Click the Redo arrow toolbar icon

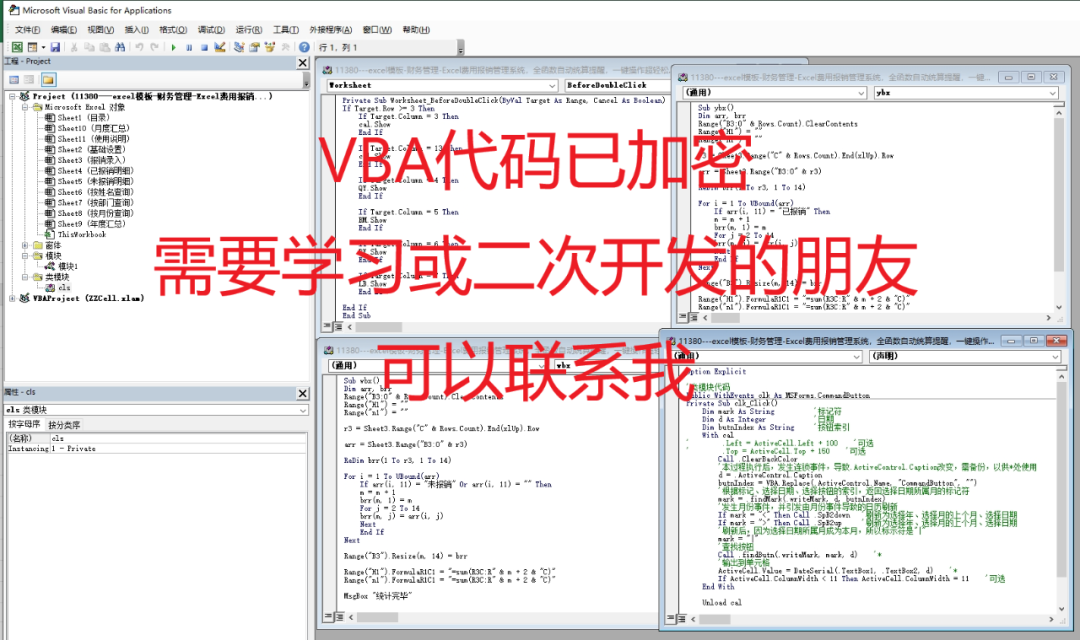[x=154, y=48]
